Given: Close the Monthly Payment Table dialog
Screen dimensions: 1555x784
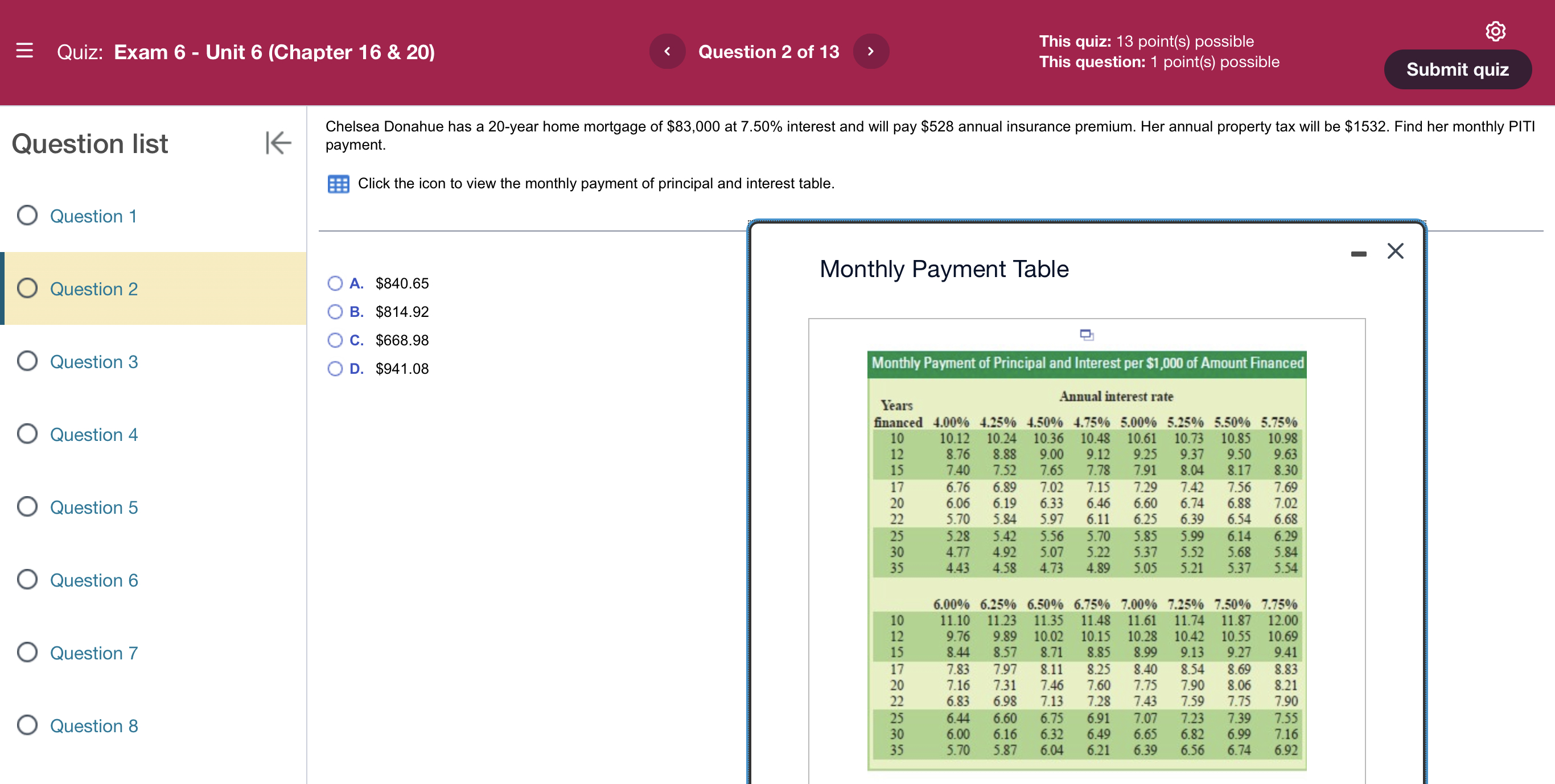Looking at the screenshot, I should click(x=1396, y=251).
